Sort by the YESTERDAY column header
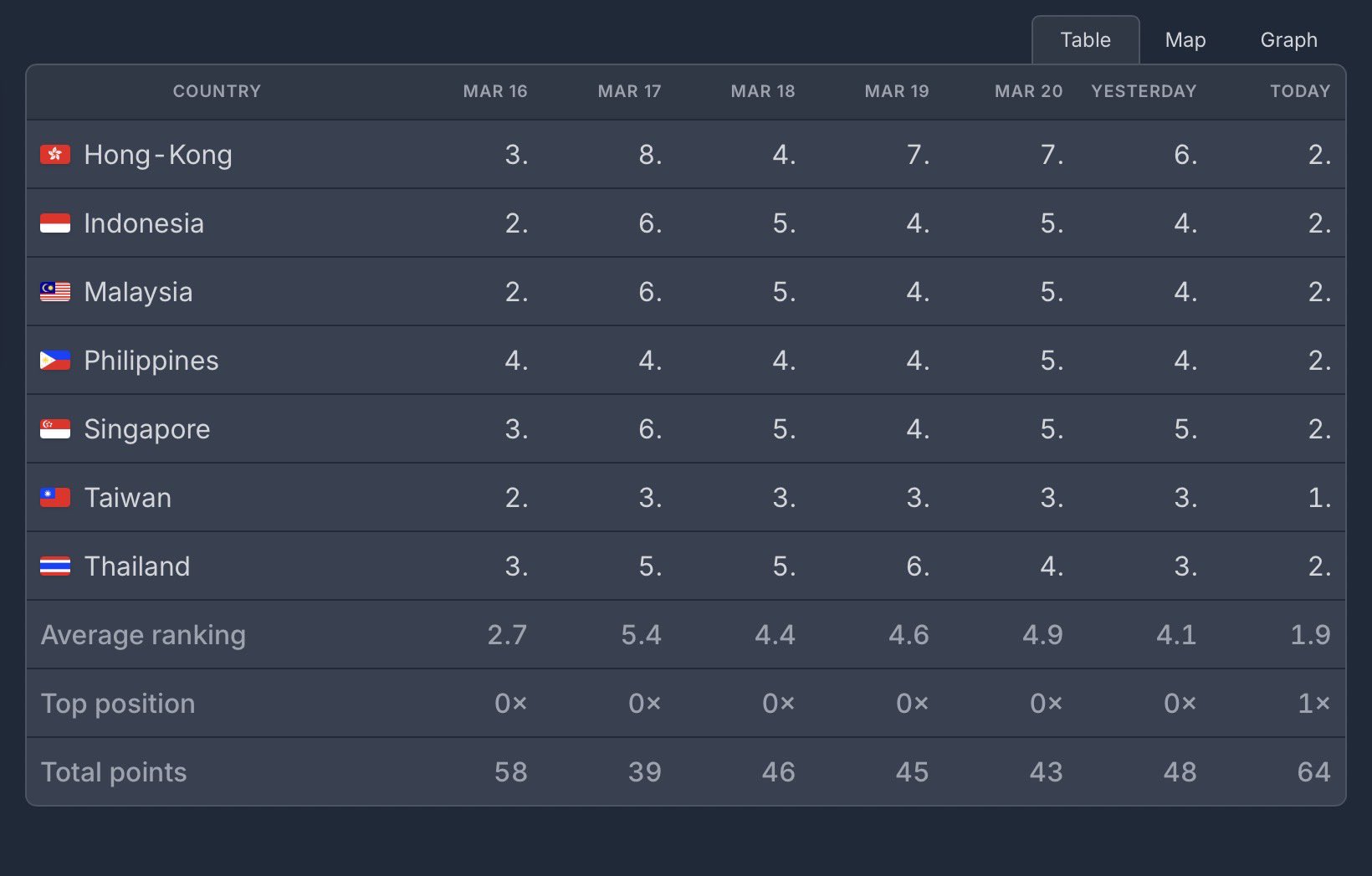This screenshot has width=1372, height=876. [x=1143, y=91]
